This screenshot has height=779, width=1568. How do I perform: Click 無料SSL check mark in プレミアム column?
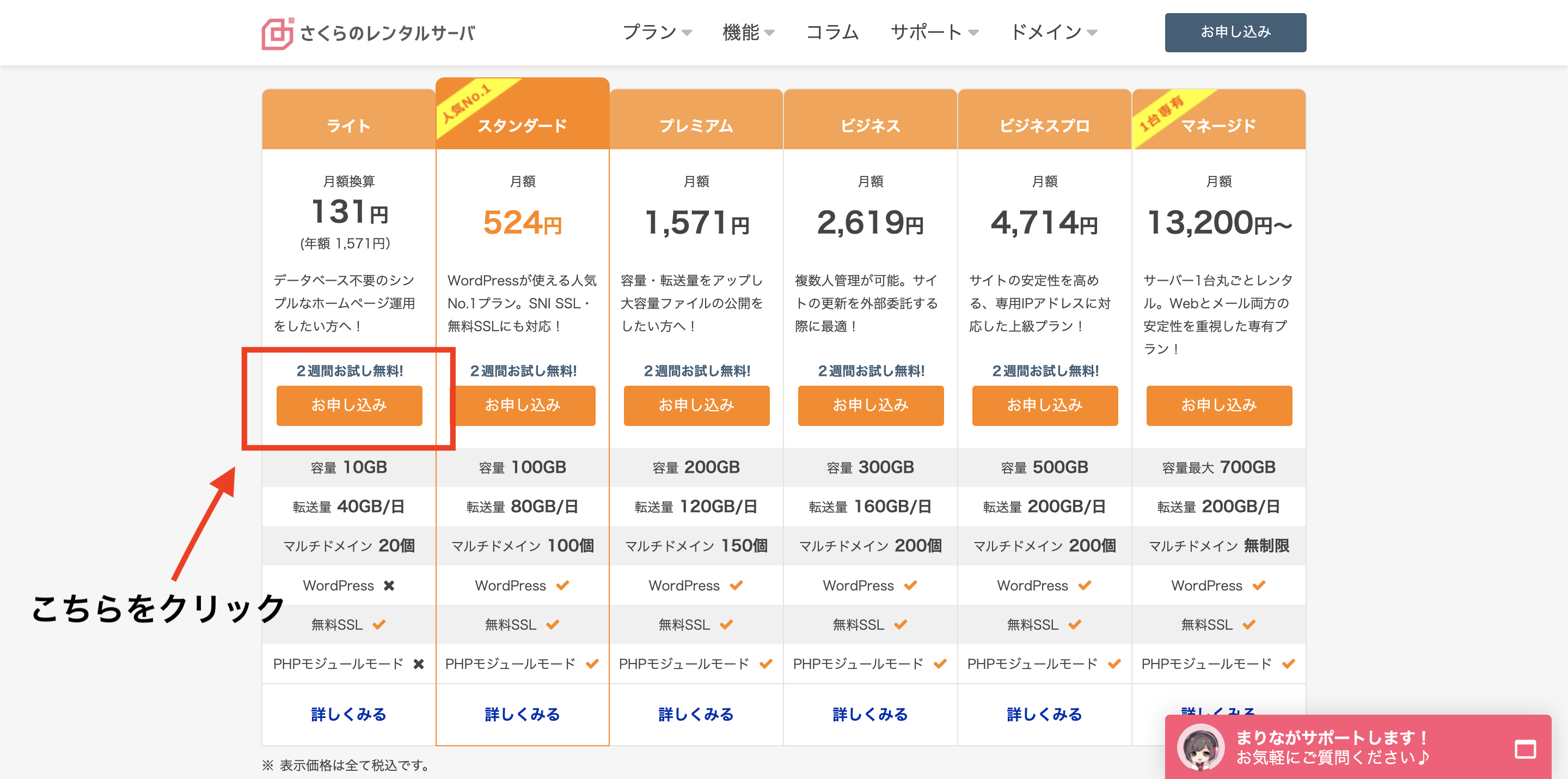[x=727, y=624]
